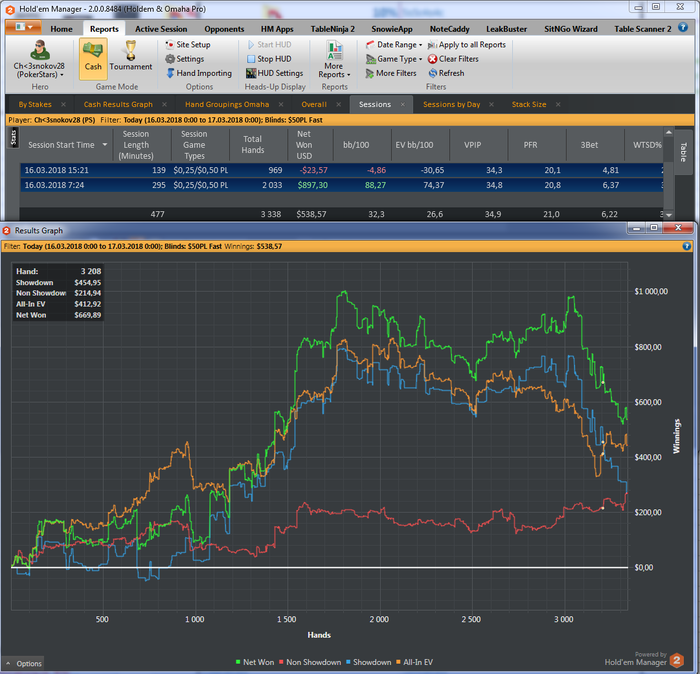Close the Stack Size report tab
This screenshot has height=674, width=700.
[558, 104]
